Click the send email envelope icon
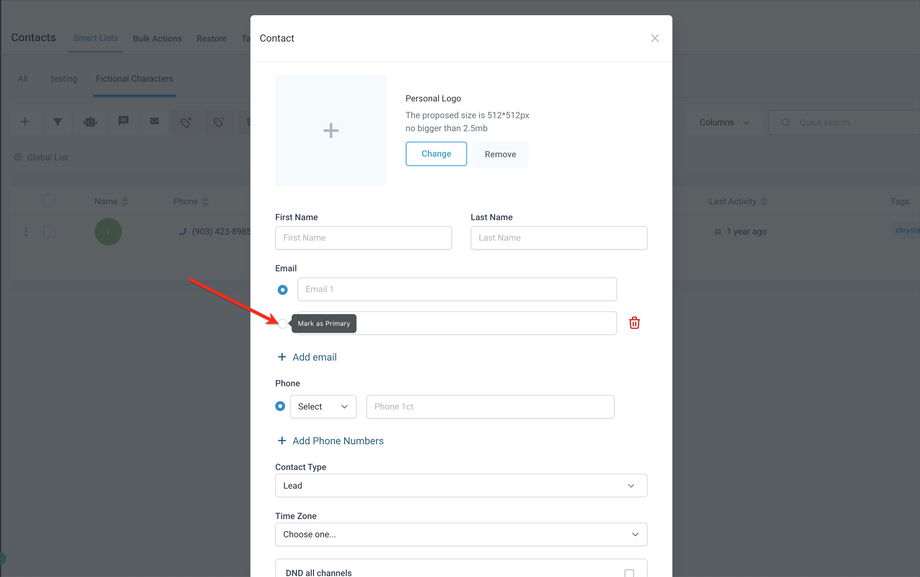The image size is (920, 577). (x=154, y=122)
